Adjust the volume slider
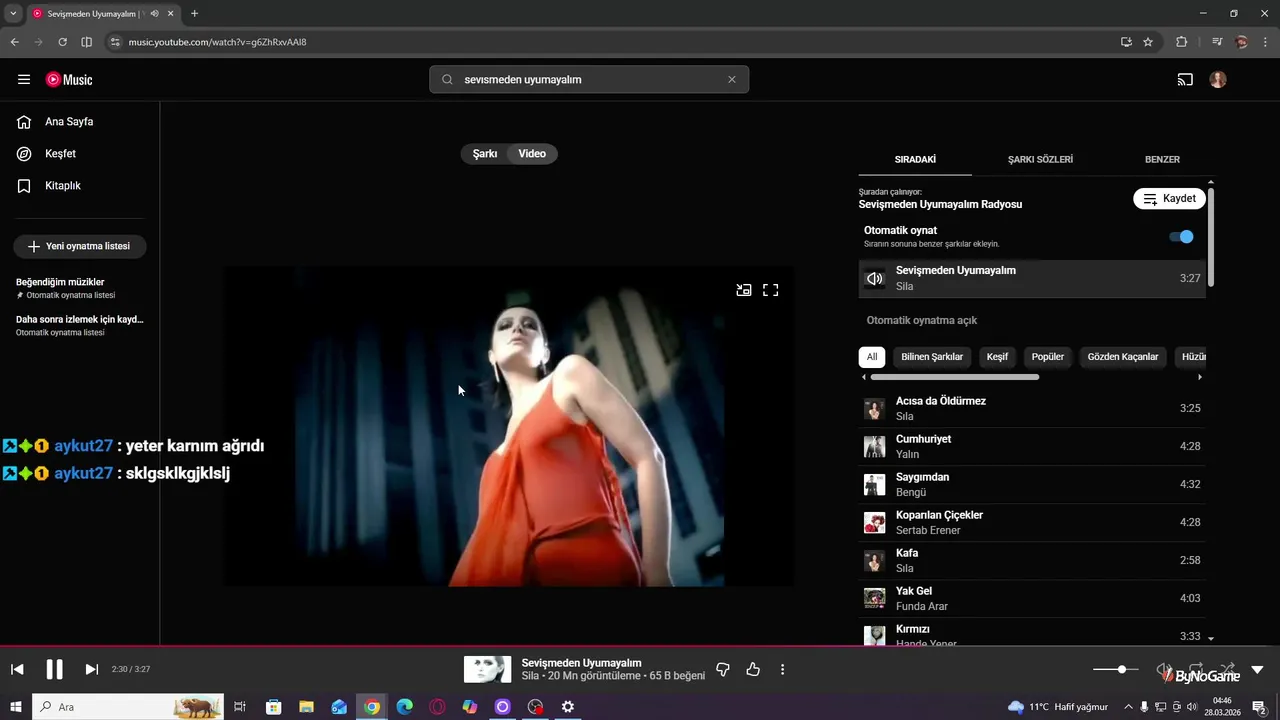The width and height of the screenshot is (1280, 720). click(1115, 669)
